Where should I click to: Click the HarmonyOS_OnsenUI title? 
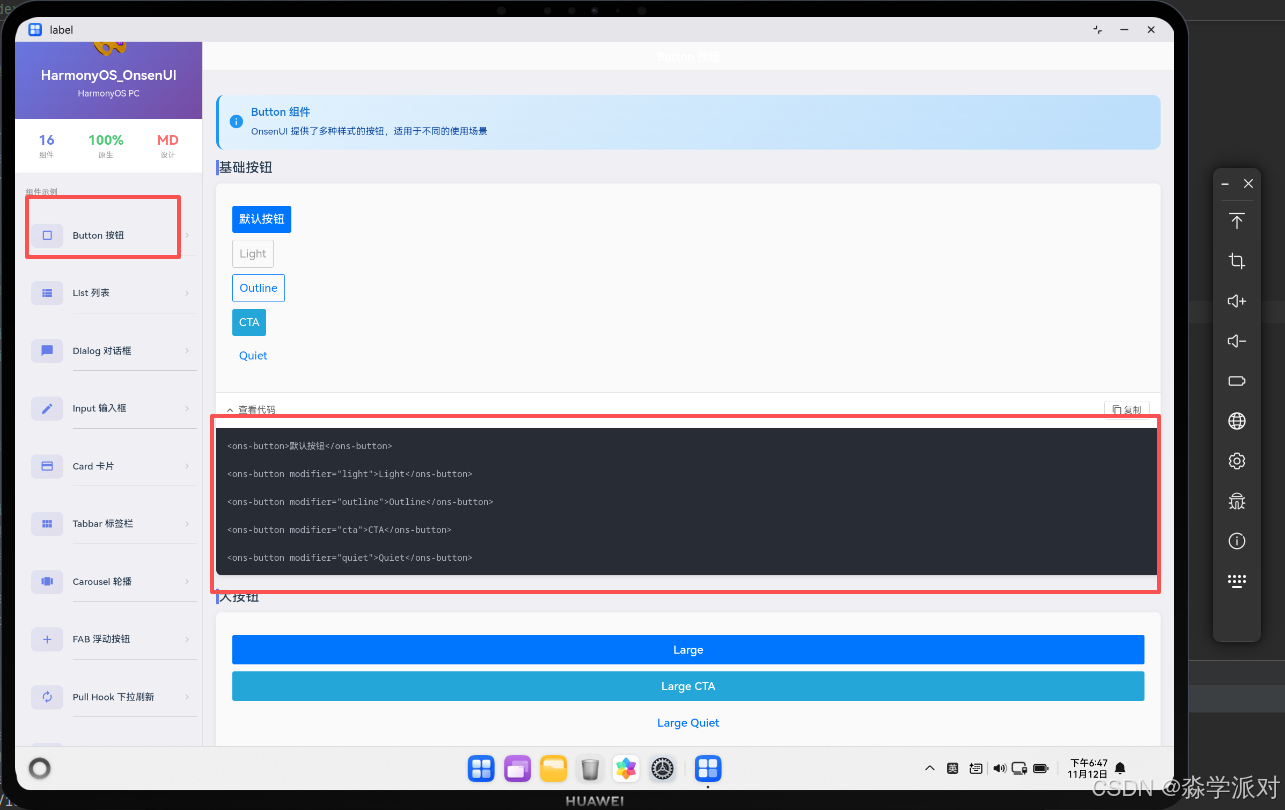(x=109, y=75)
